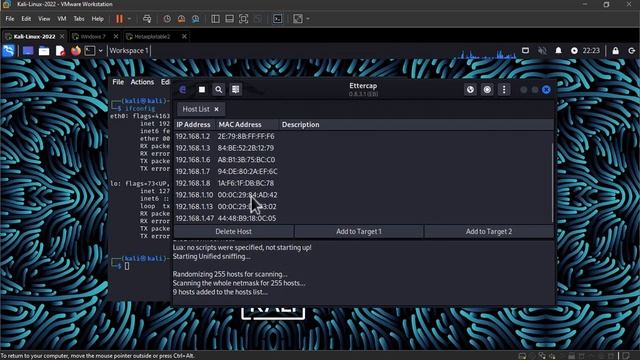
Task: Open VMware Tabs menu
Action: click(79, 19)
